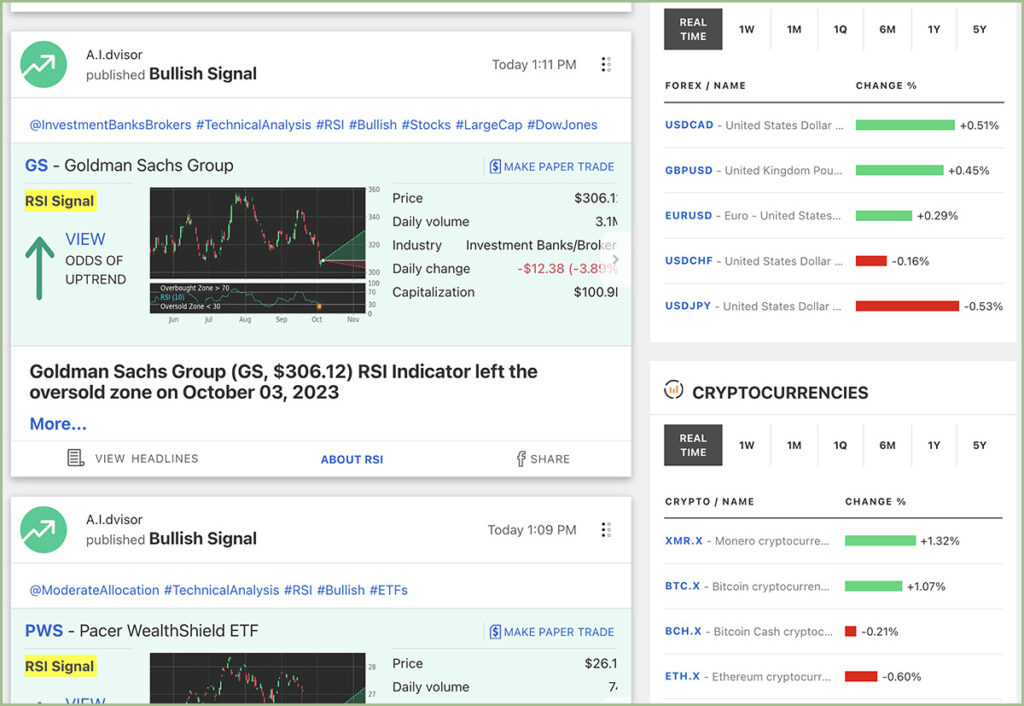Image resolution: width=1024 pixels, height=706 pixels.
Task: Click the "Today 1:09 PM" timestamp
Action: pos(532,530)
